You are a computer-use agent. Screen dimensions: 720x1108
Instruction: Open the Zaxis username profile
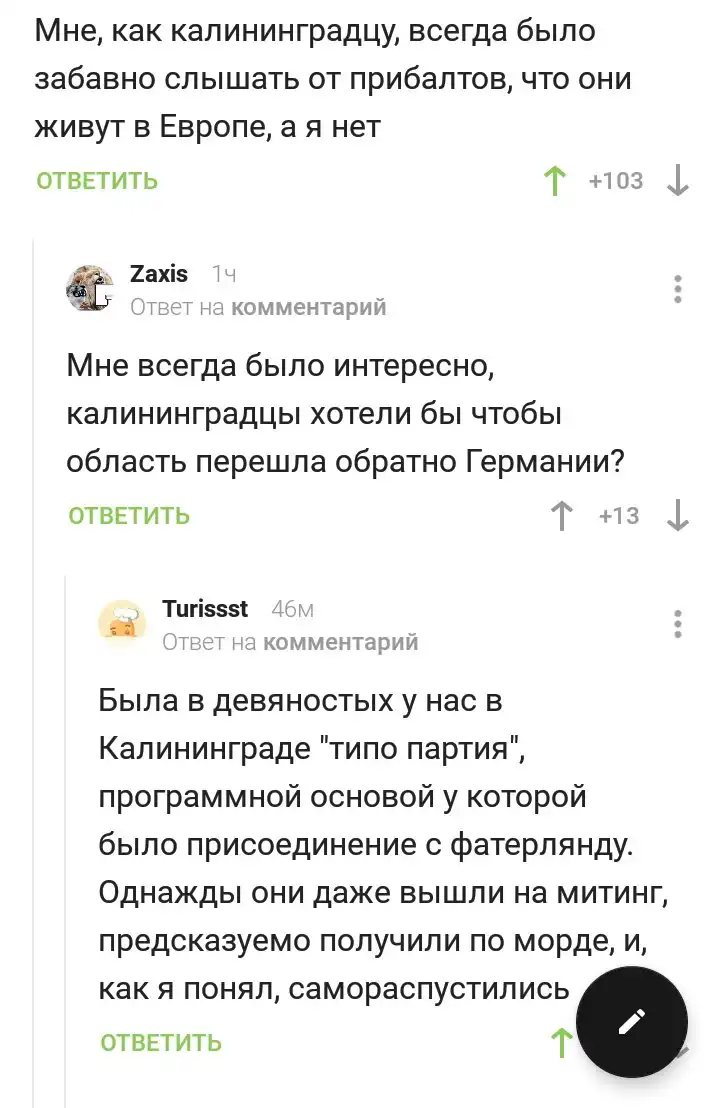tap(159, 274)
